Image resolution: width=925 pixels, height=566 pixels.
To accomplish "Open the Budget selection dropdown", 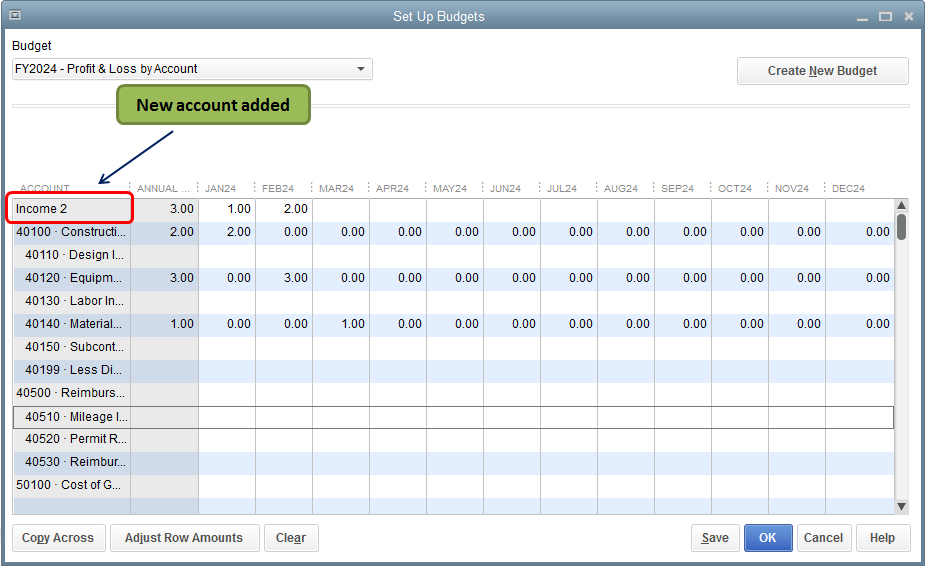I will tap(192, 69).
